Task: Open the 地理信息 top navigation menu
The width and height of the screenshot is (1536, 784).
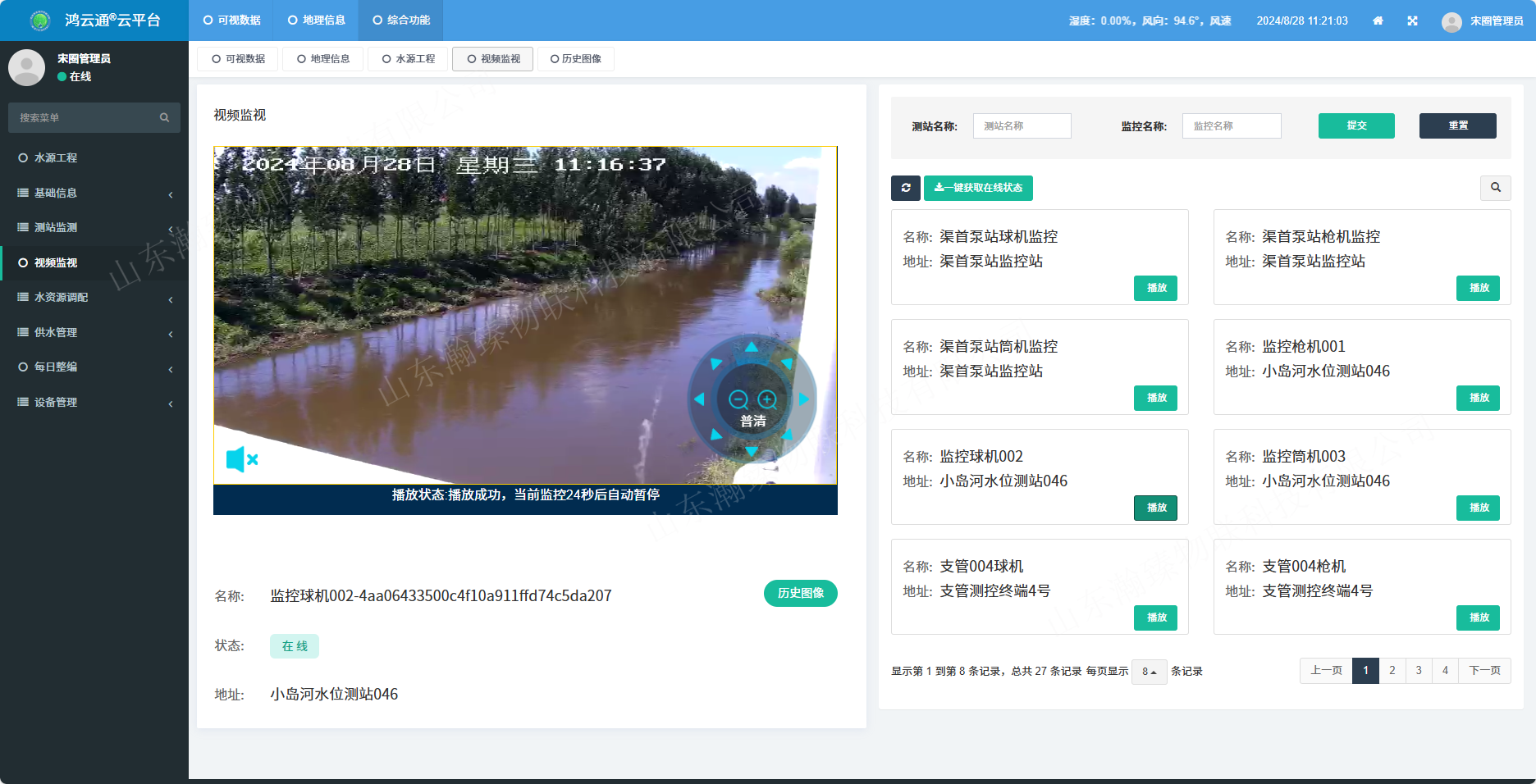Action: pos(317,21)
